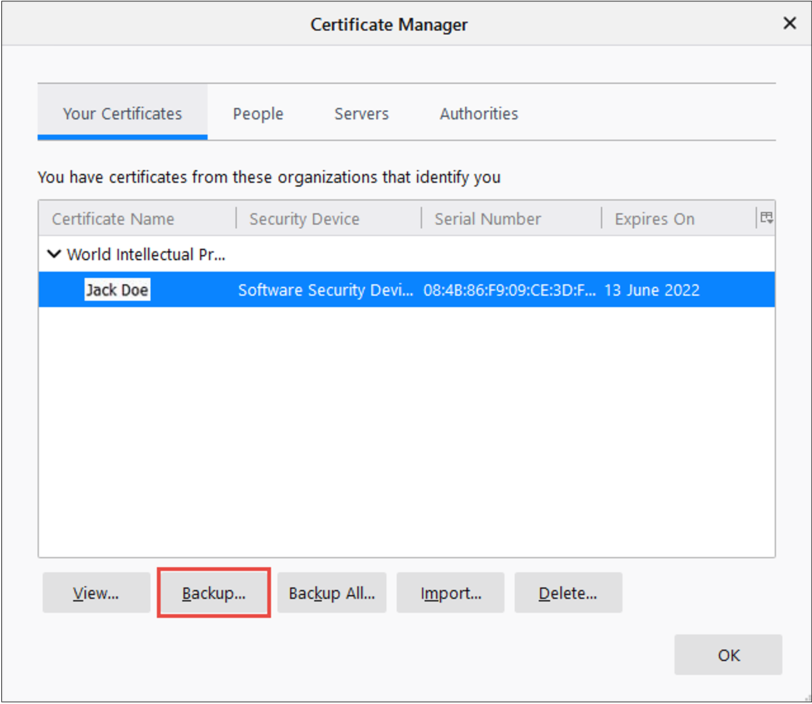Click the 13 June 2022 expiry date cell
Image resolution: width=812 pixels, height=704 pixels.
pyautogui.click(x=651, y=291)
